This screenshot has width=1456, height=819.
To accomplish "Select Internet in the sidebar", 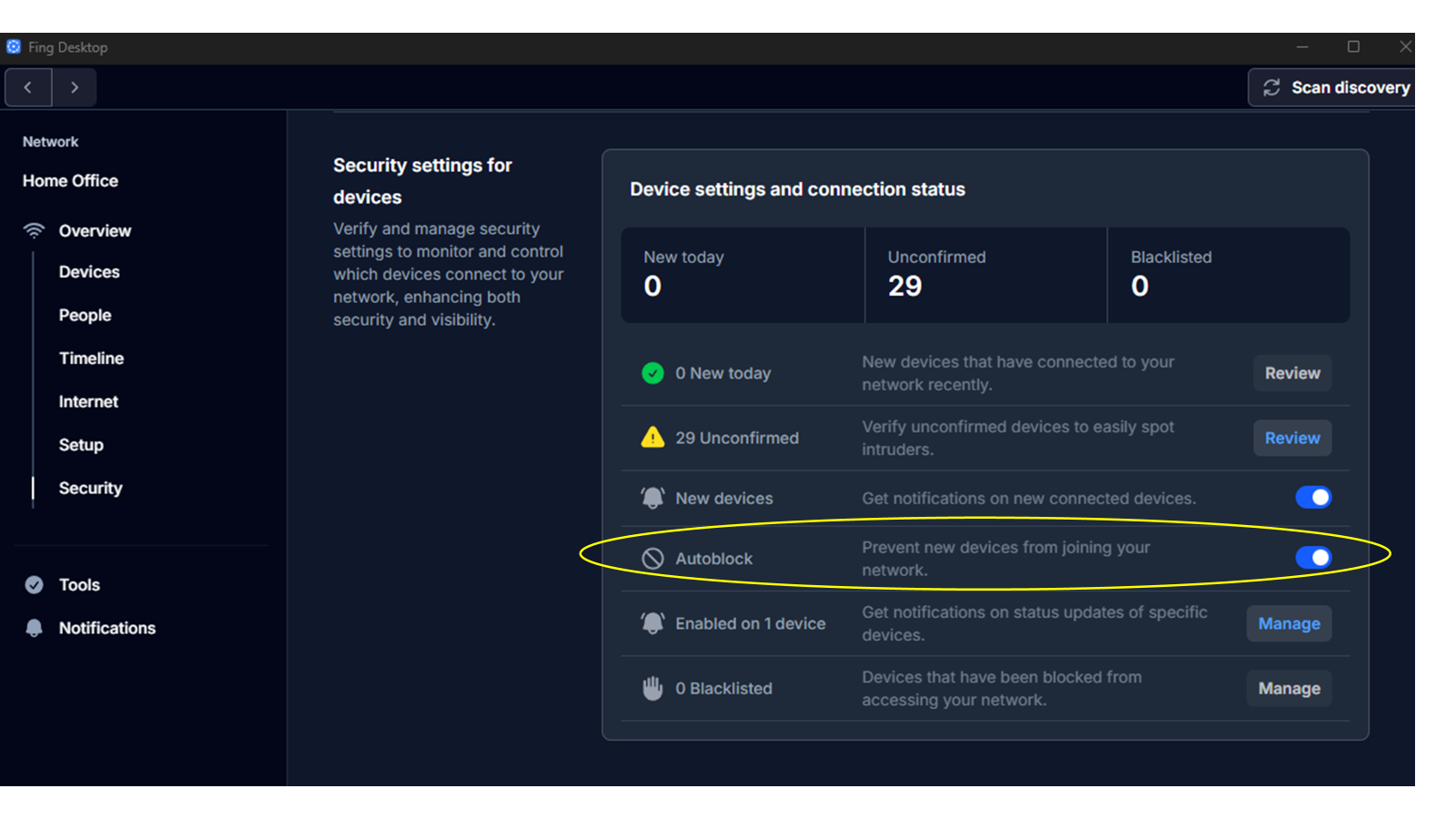I will (88, 401).
